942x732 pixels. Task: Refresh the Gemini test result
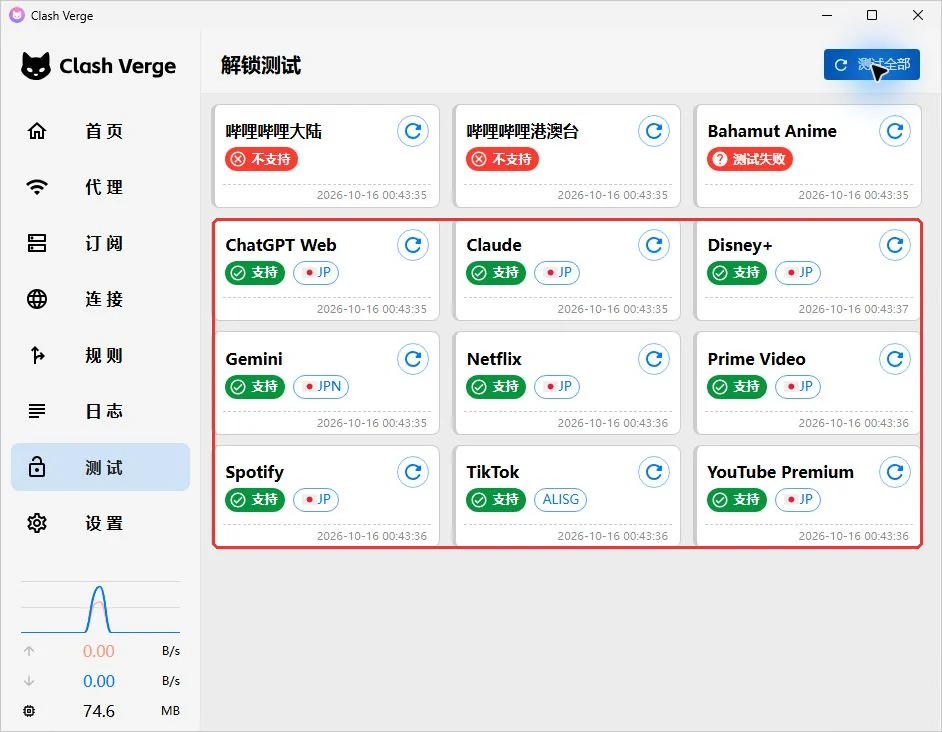(413, 359)
